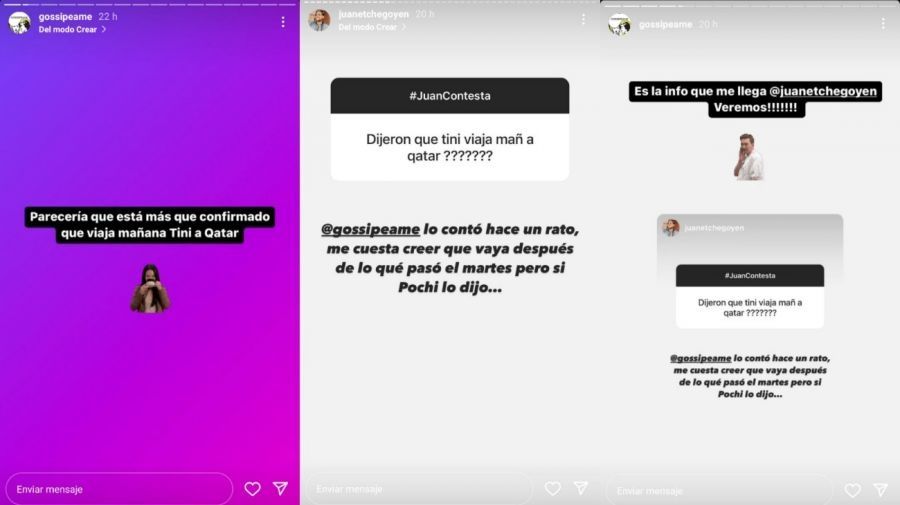Focus Enviar mensaje field in purple story
This screenshot has height=505, width=900.
coord(119,489)
